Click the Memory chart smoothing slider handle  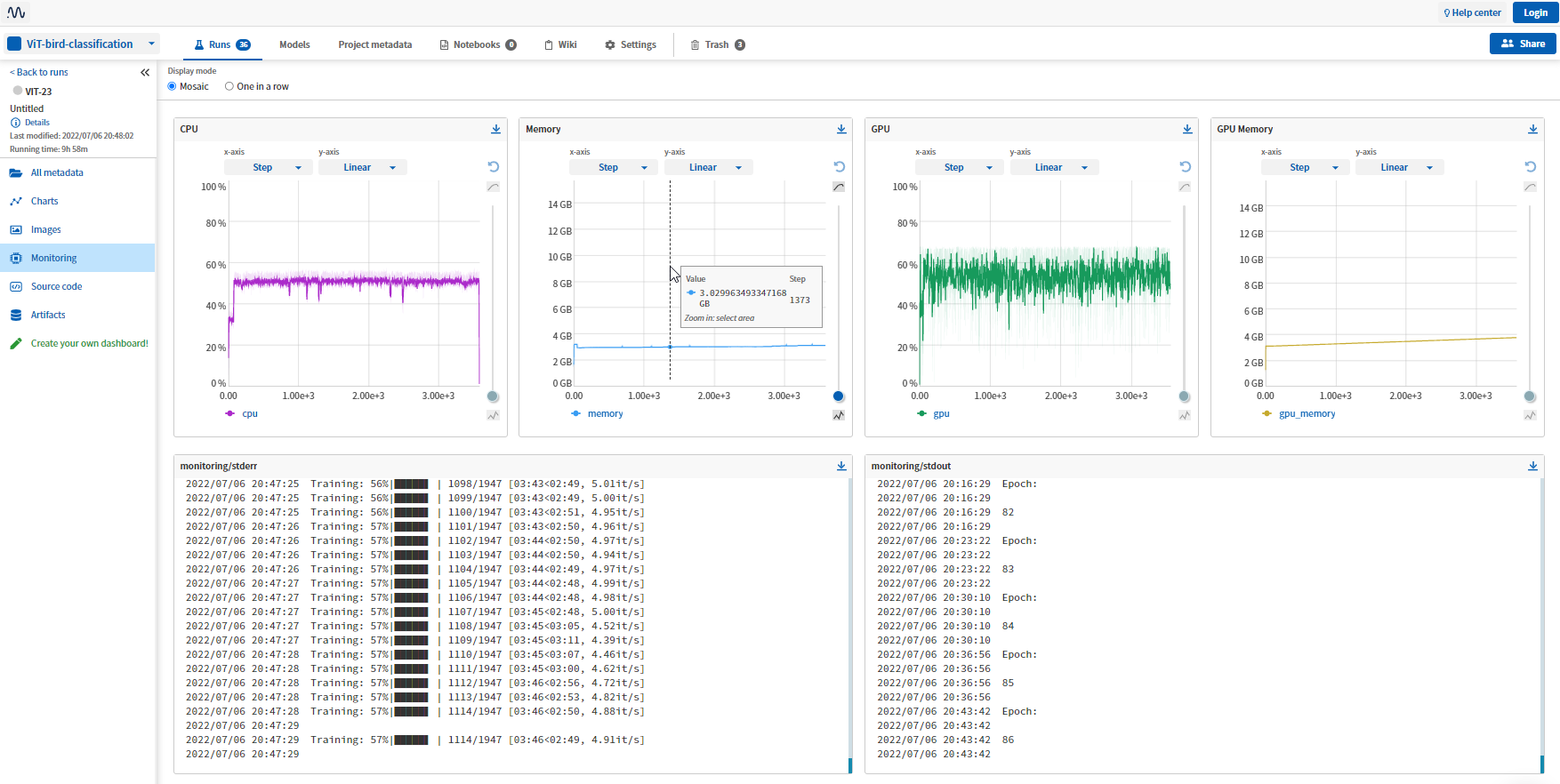coord(838,396)
